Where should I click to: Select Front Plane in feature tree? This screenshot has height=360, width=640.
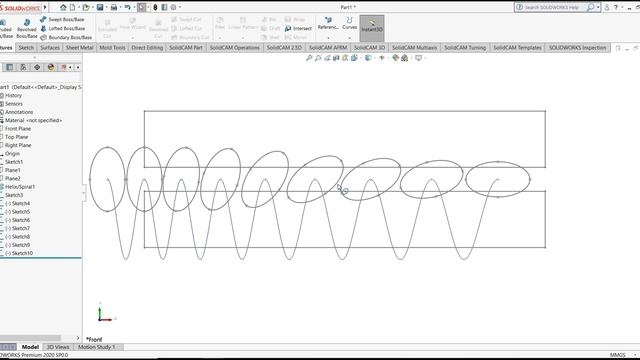click(18, 129)
